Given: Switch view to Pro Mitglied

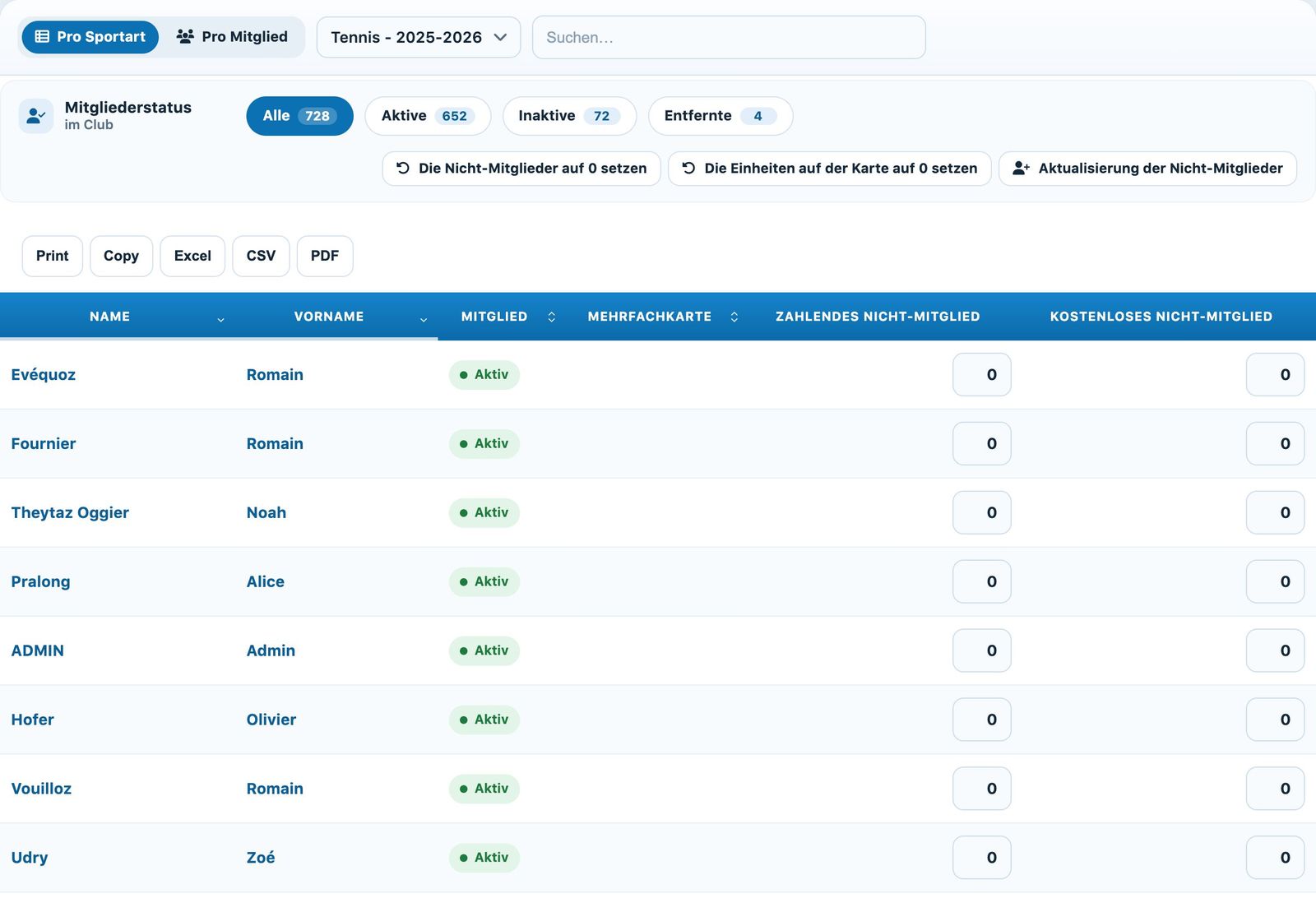Looking at the screenshot, I should tap(232, 37).
